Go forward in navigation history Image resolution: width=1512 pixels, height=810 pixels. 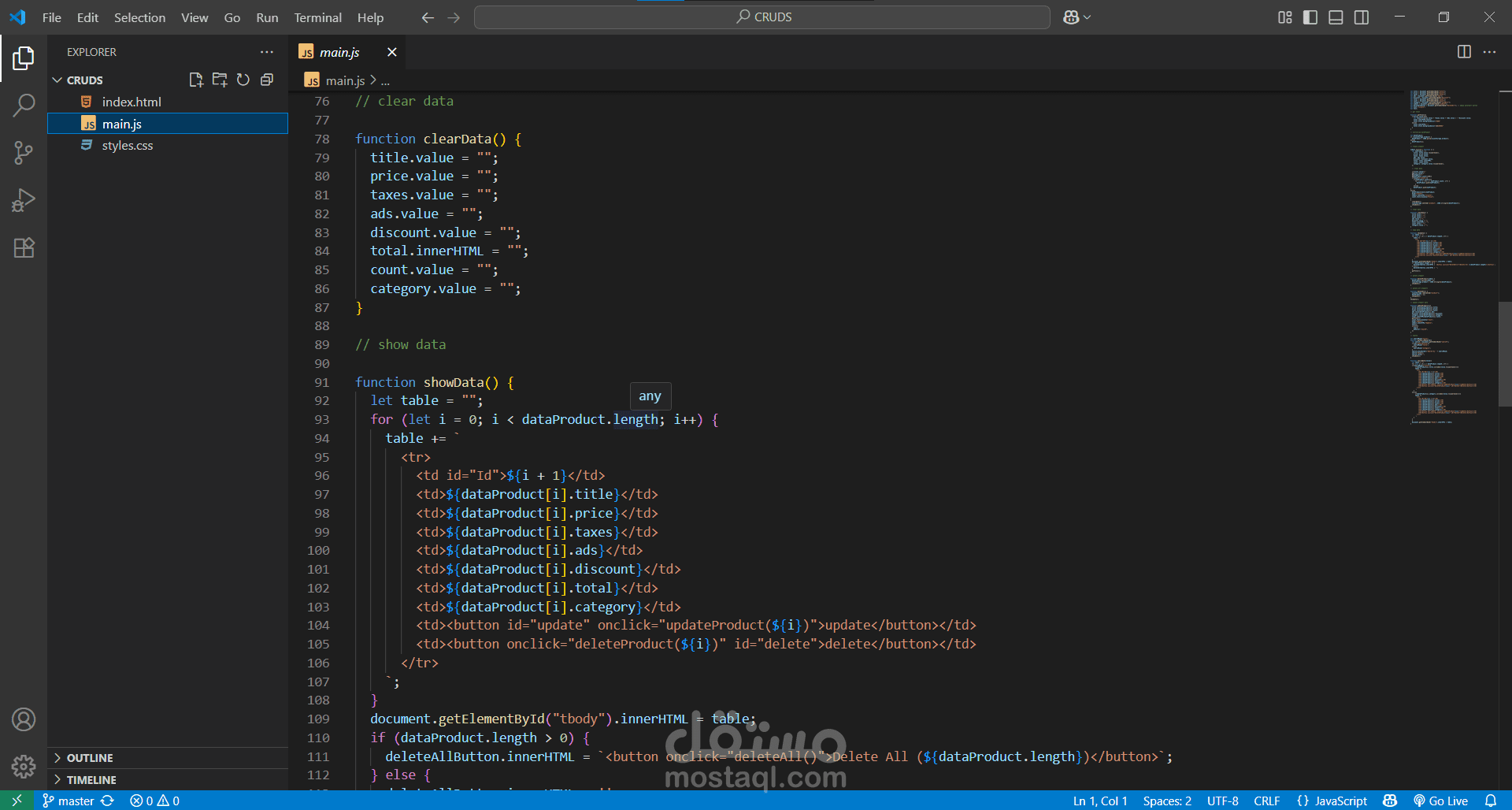click(x=454, y=17)
